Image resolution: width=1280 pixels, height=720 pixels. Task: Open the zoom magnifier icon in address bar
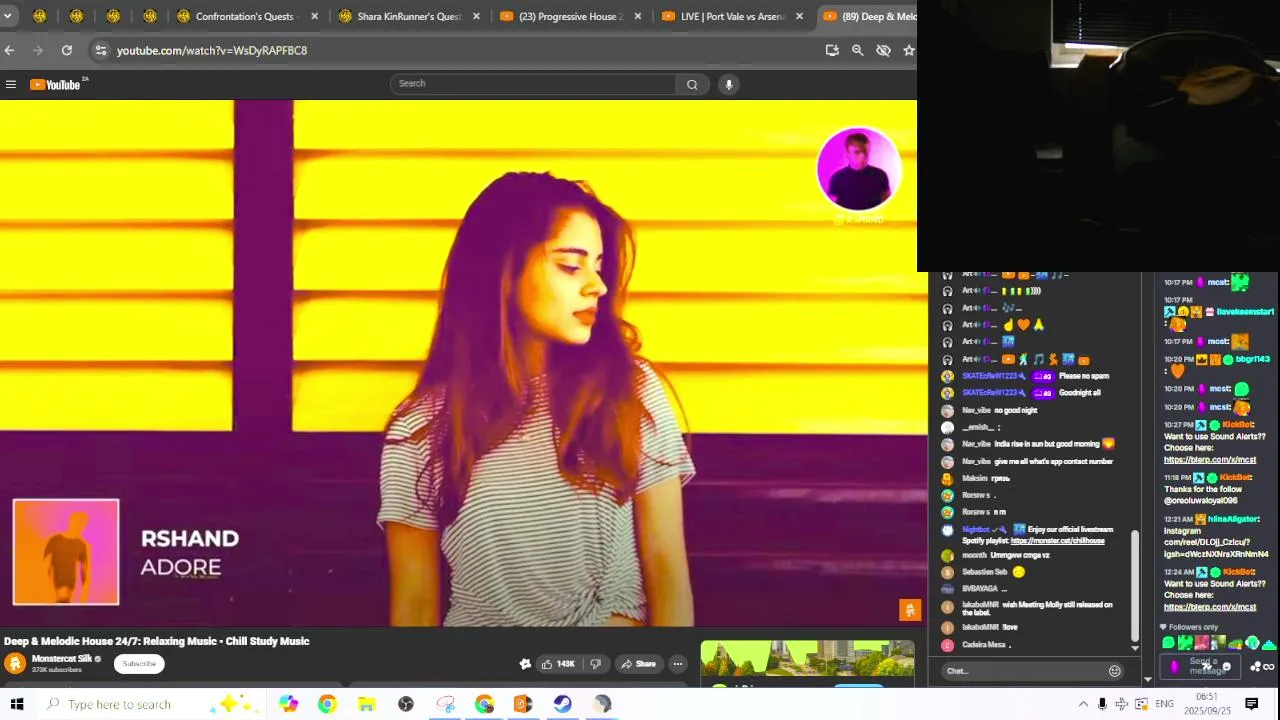[857, 50]
